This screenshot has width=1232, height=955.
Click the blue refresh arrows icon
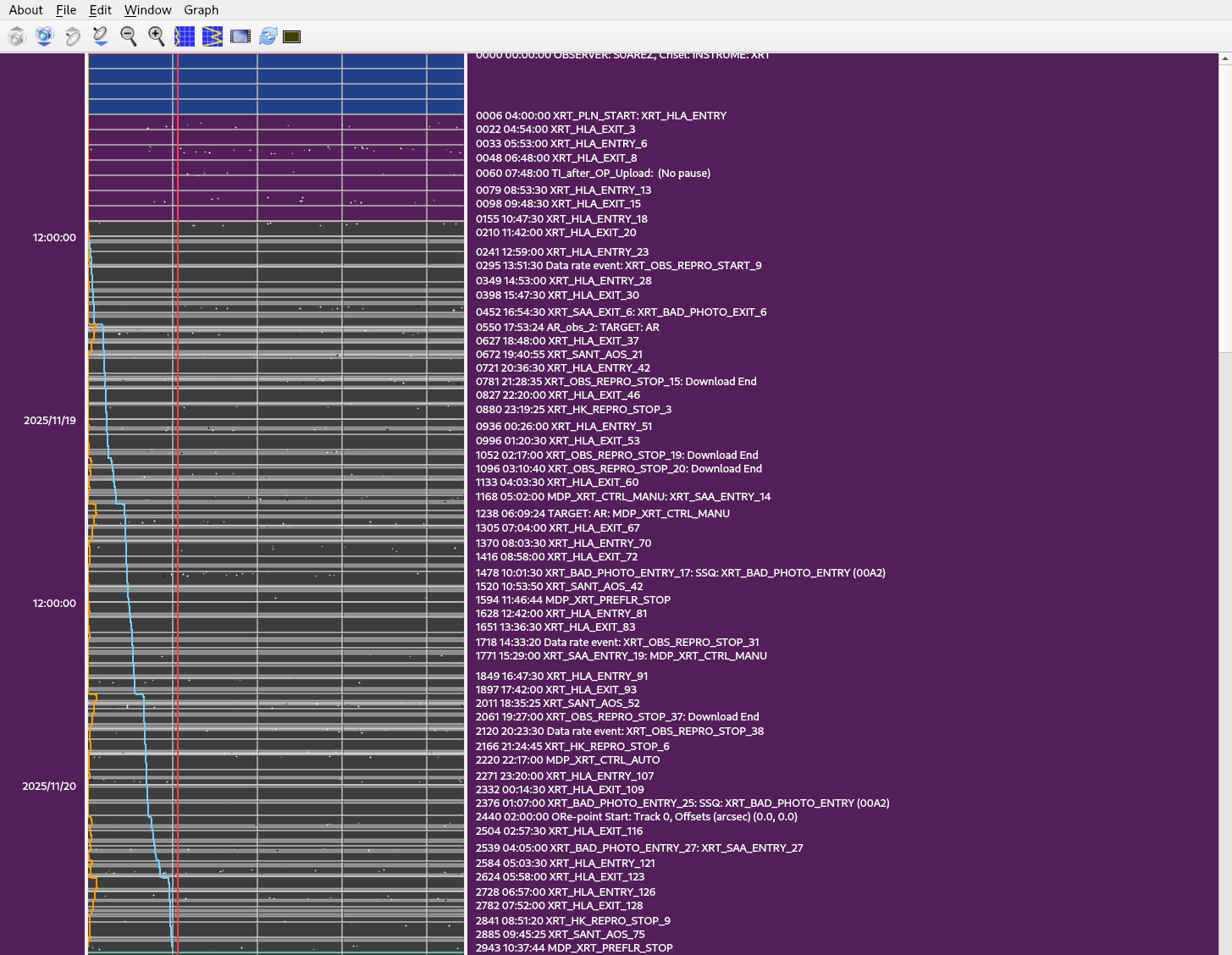[268, 36]
